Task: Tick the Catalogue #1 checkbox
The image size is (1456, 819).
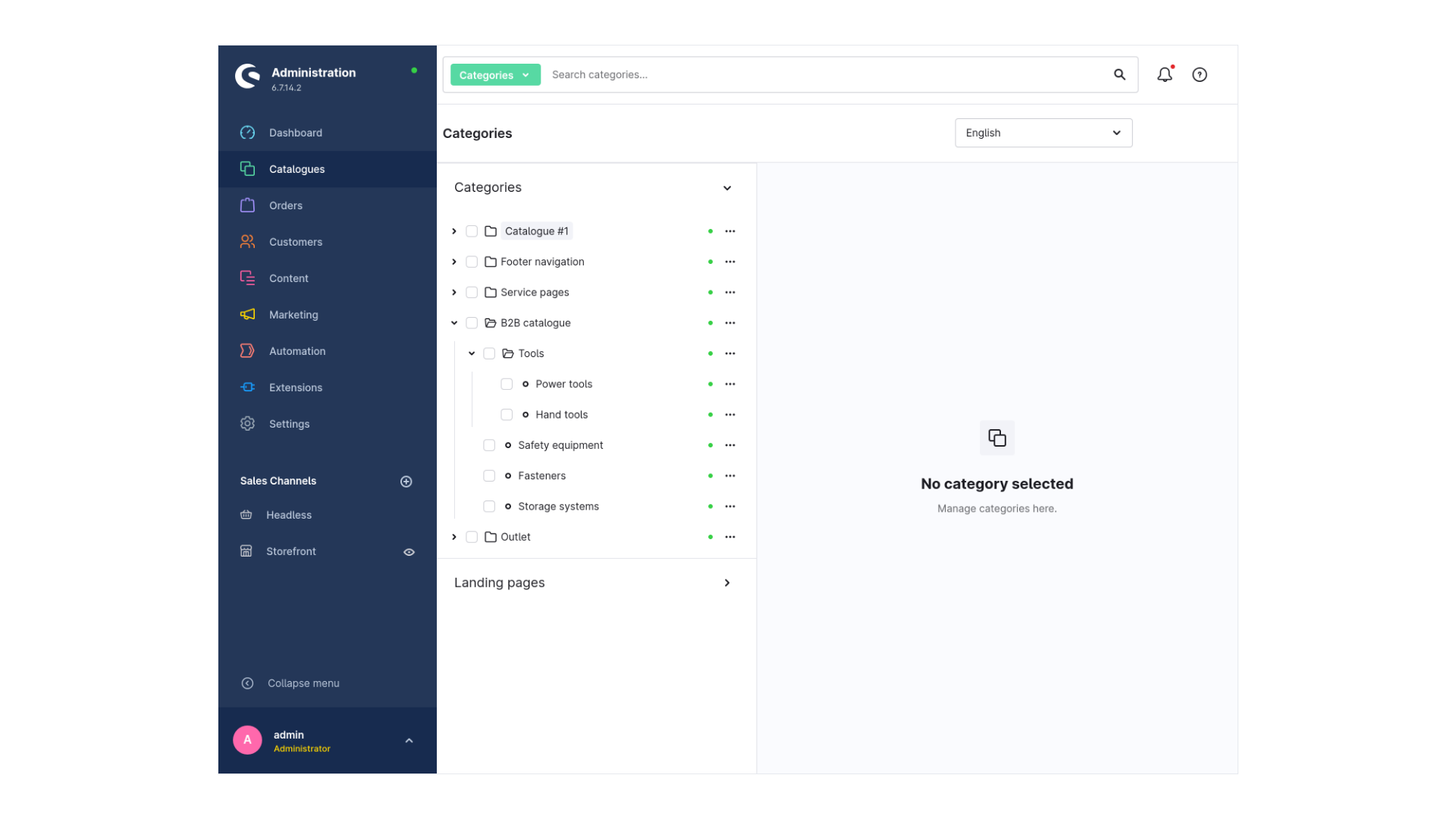Action: click(472, 231)
